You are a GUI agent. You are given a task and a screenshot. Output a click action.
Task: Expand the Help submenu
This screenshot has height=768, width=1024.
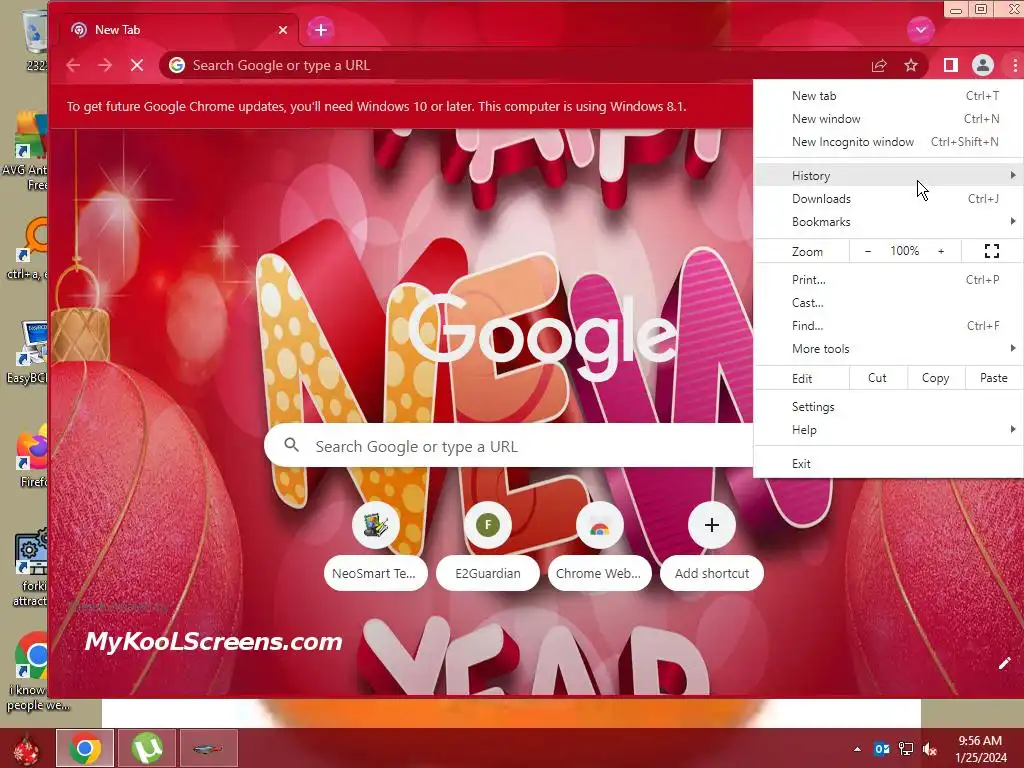(x=889, y=430)
